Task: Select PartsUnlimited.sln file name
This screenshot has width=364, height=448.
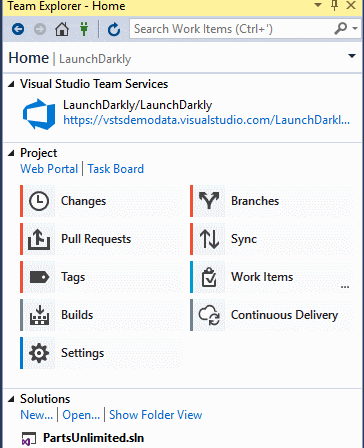Action: 93,438
